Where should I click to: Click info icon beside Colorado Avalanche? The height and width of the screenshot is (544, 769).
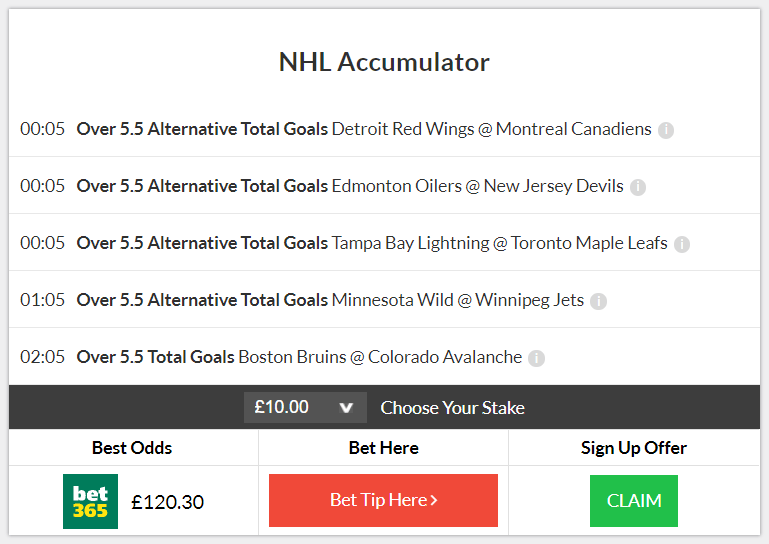coord(536,358)
